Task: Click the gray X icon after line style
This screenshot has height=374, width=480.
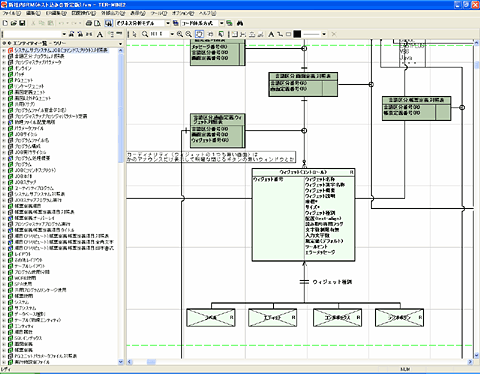Action: (334, 34)
